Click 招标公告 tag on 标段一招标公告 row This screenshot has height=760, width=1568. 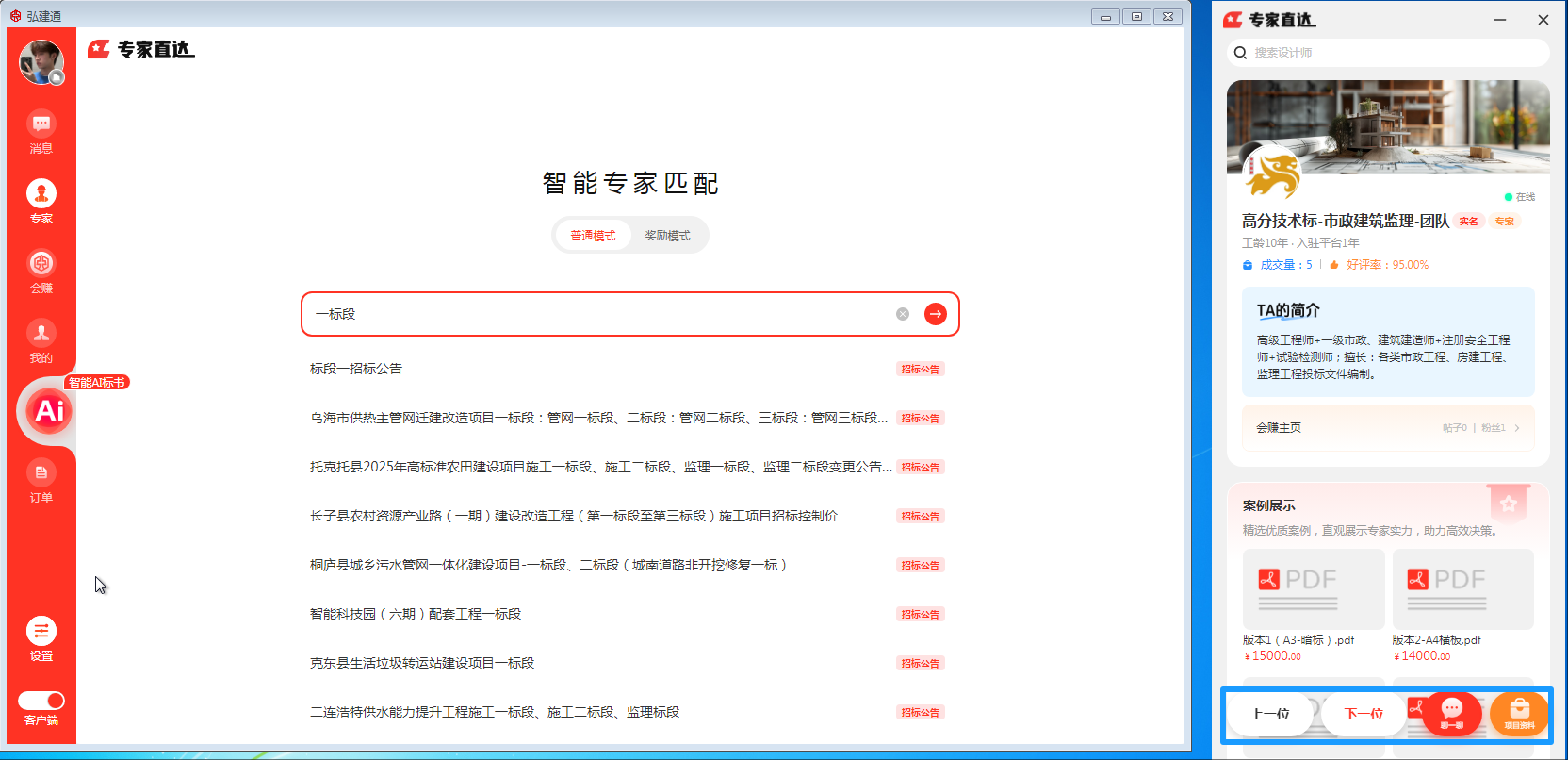click(x=920, y=369)
